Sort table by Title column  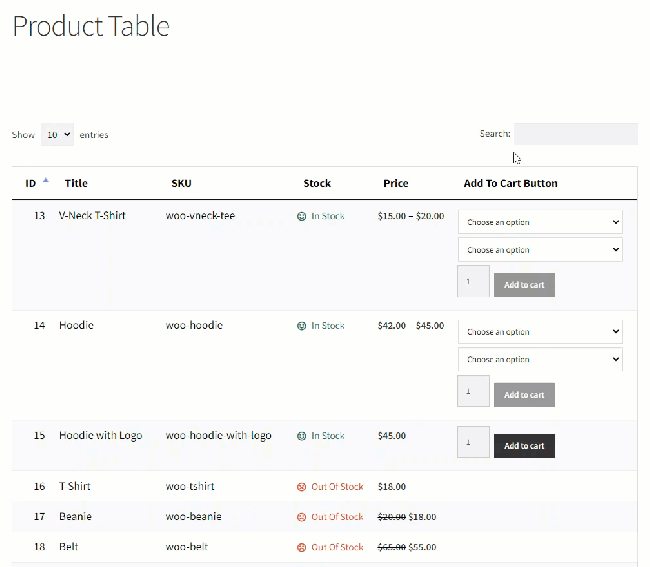(x=76, y=183)
